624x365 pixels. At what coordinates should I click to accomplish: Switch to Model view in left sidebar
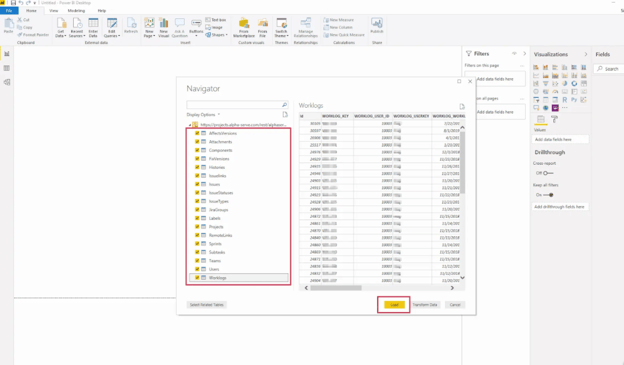click(7, 82)
